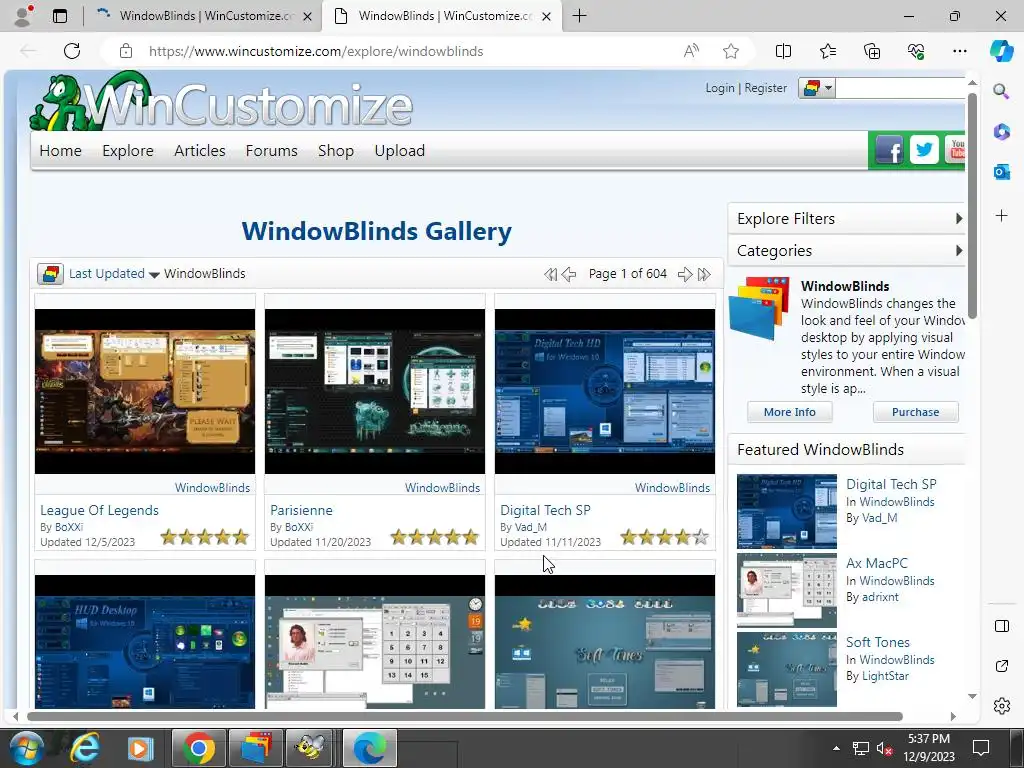This screenshot has height=768, width=1024.
Task: Rate League Of Legends stars
Action: 204,537
